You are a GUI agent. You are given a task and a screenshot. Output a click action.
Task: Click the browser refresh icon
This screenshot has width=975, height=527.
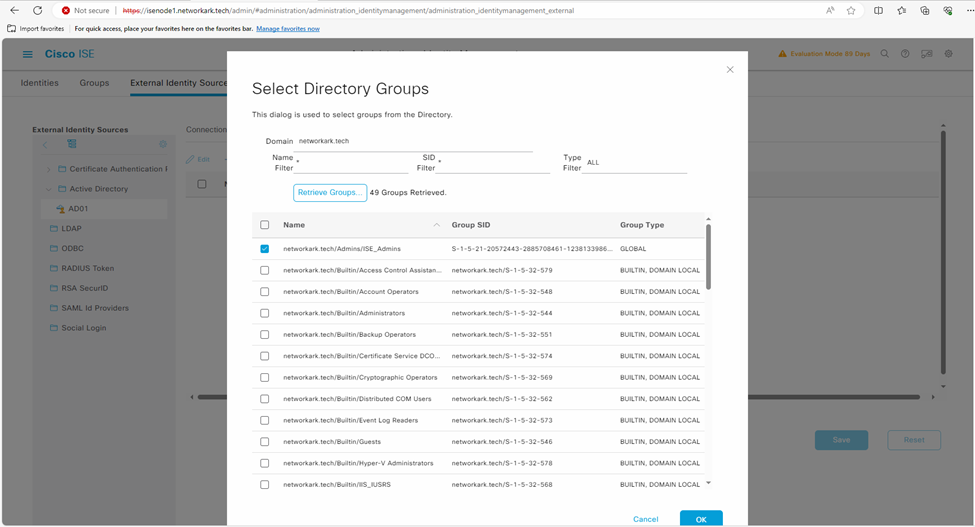pos(38,11)
